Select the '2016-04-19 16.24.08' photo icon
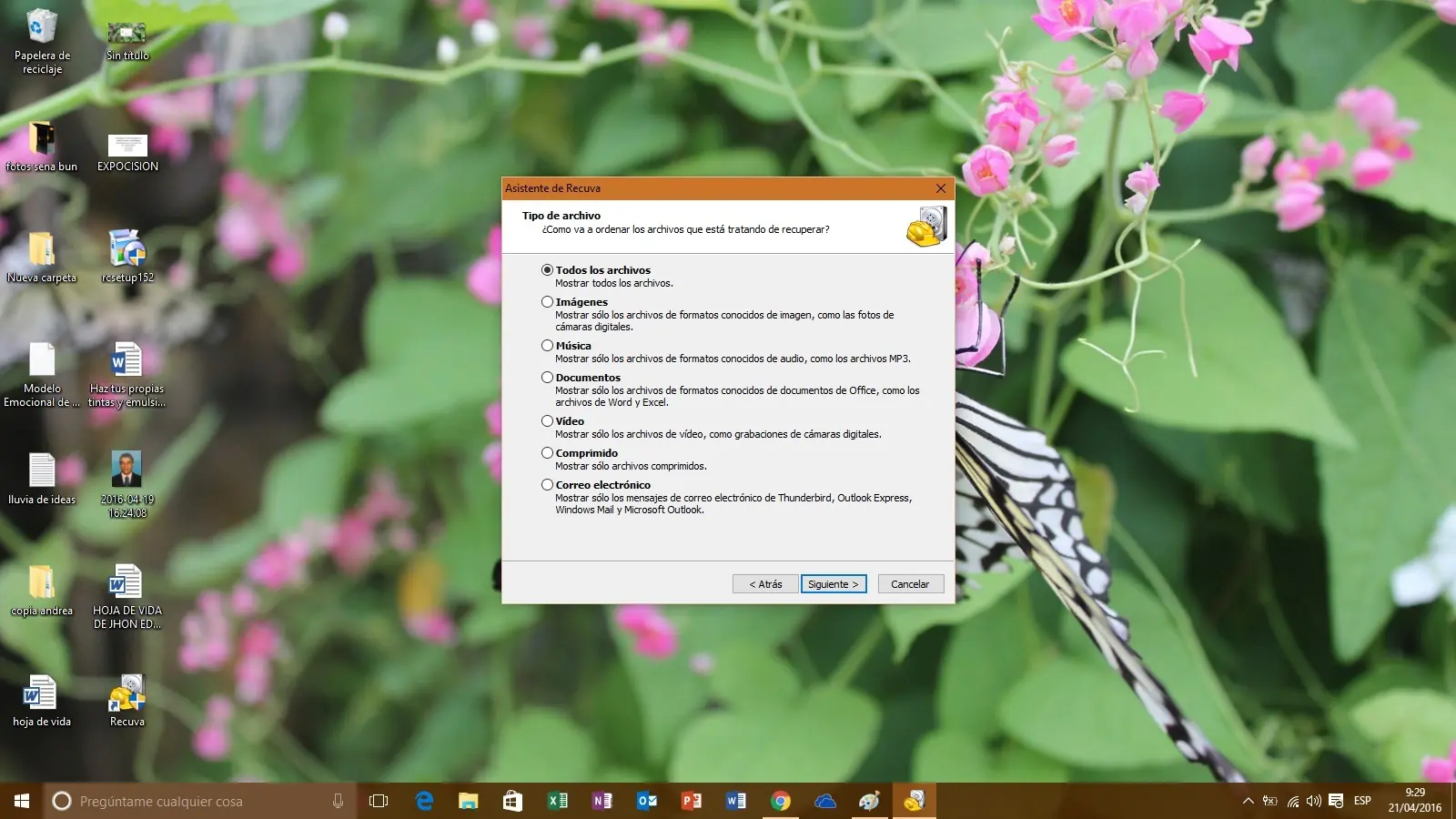 tap(127, 484)
